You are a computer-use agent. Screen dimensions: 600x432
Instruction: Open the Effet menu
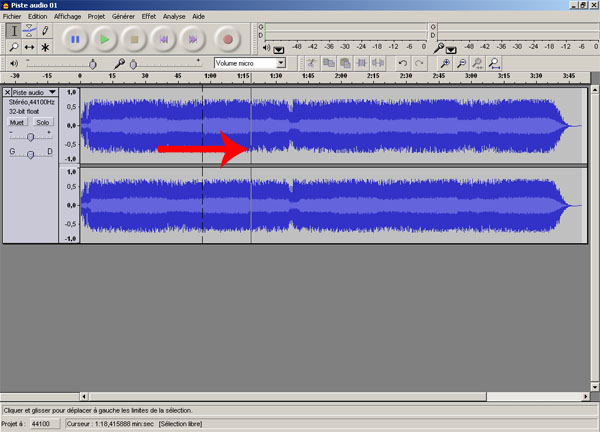click(148, 17)
